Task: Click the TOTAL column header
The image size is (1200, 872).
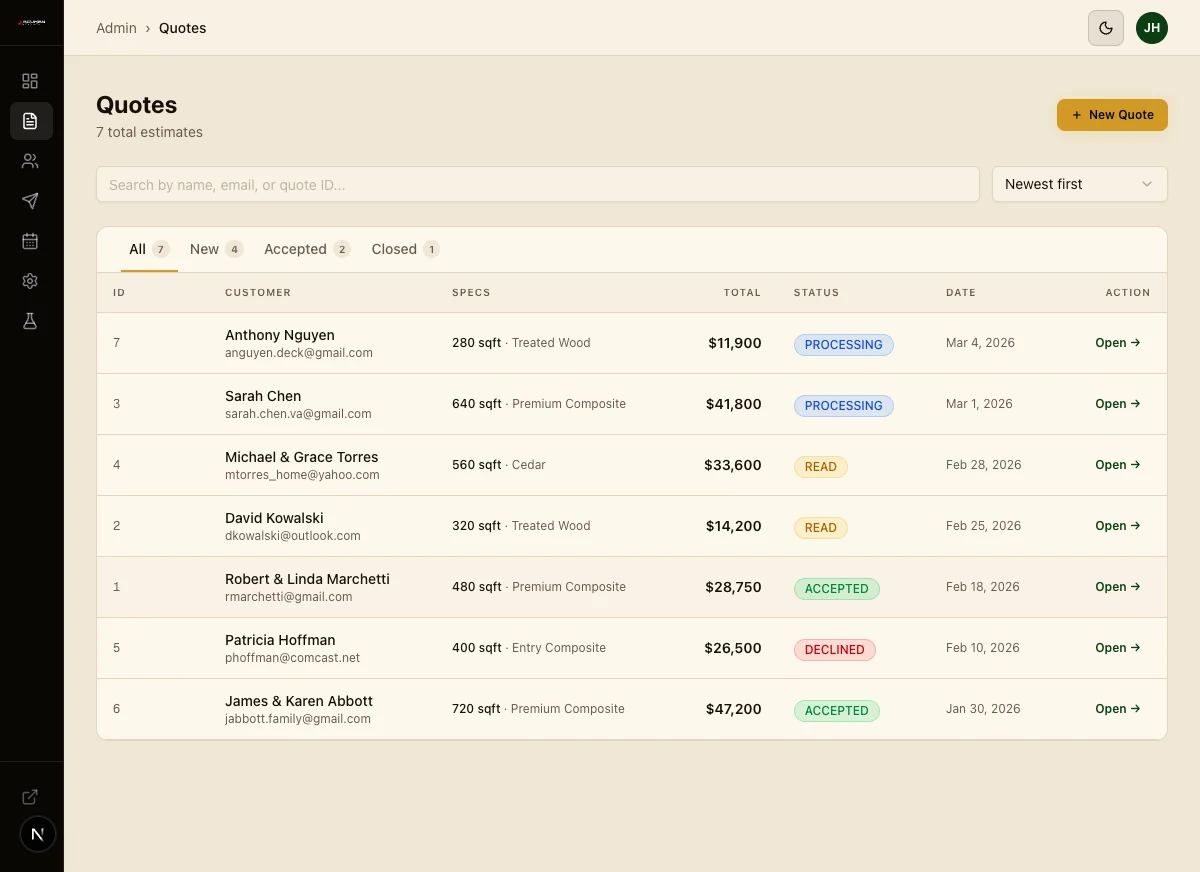Action: pyautogui.click(x=742, y=293)
